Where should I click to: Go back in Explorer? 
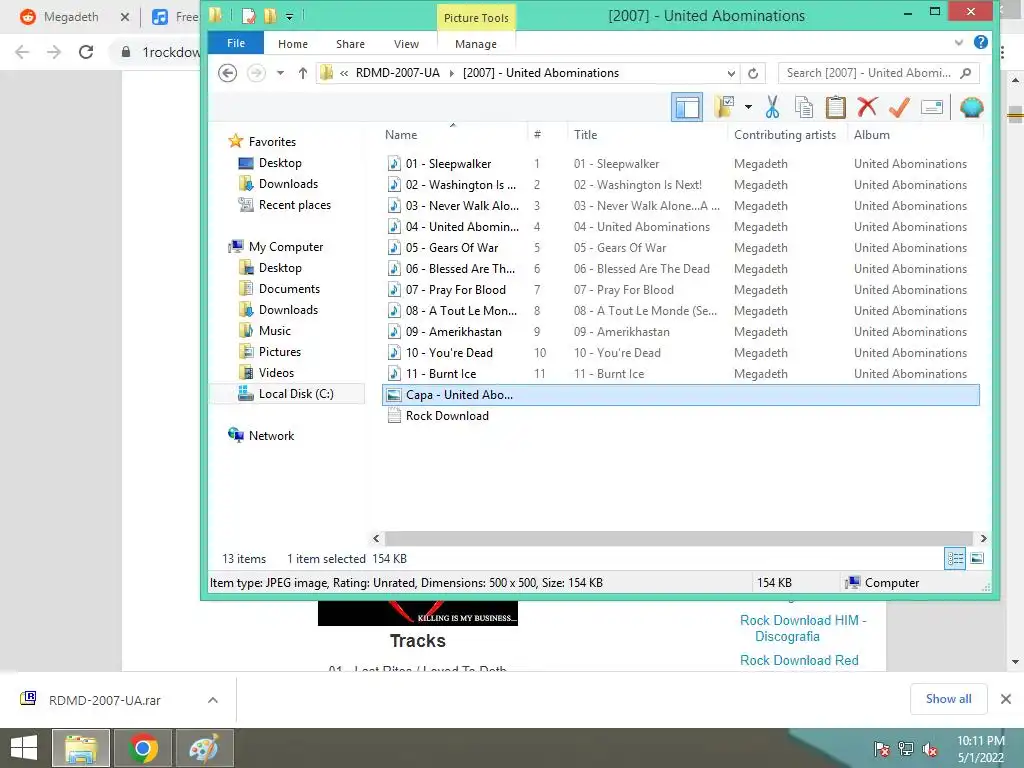(x=227, y=72)
